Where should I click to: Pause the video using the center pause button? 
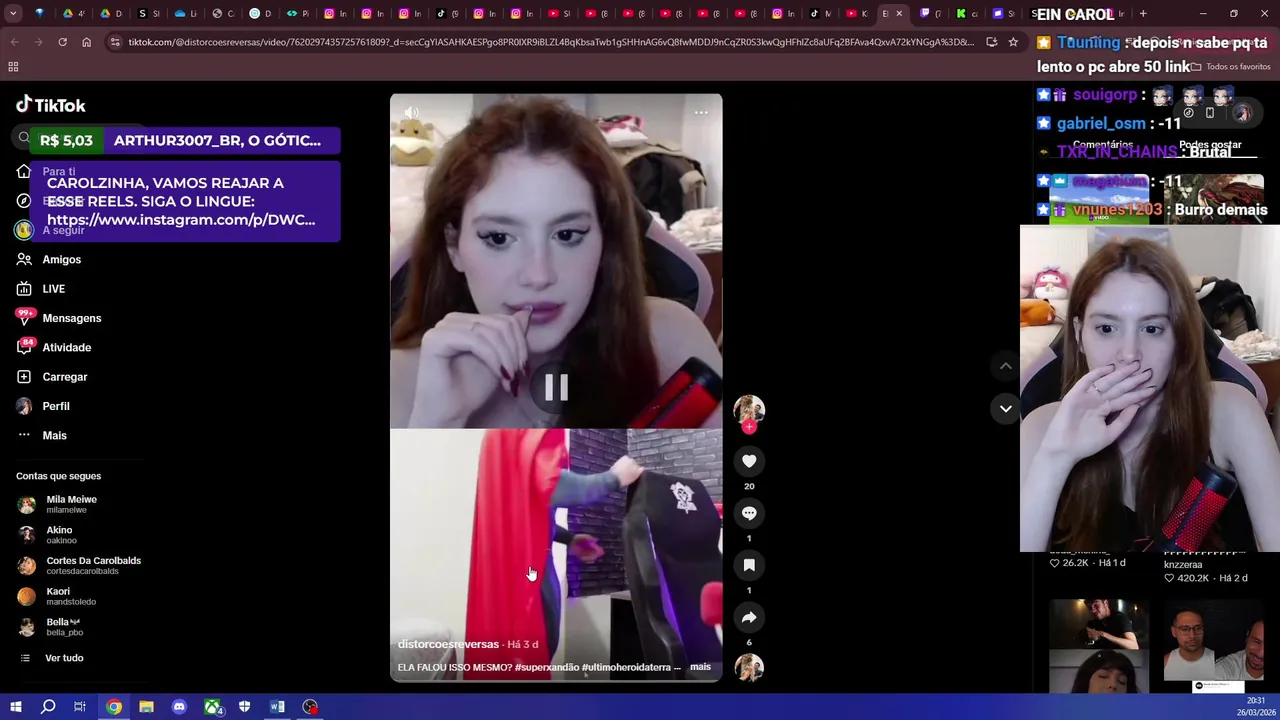(x=556, y=388)
